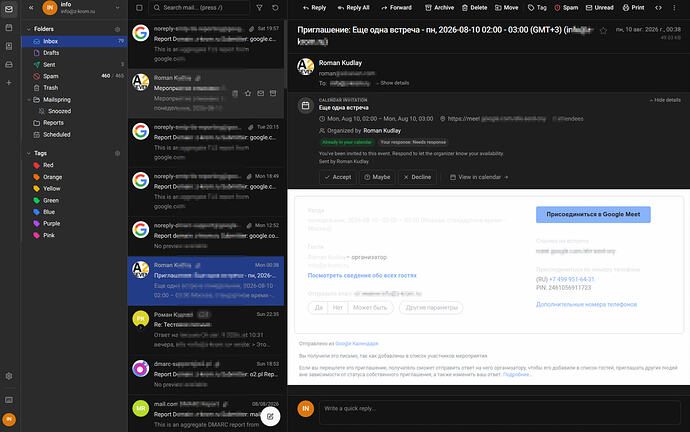Open the calendar icon in left rail
The image size is (690, 432).
tap(9, 28)
